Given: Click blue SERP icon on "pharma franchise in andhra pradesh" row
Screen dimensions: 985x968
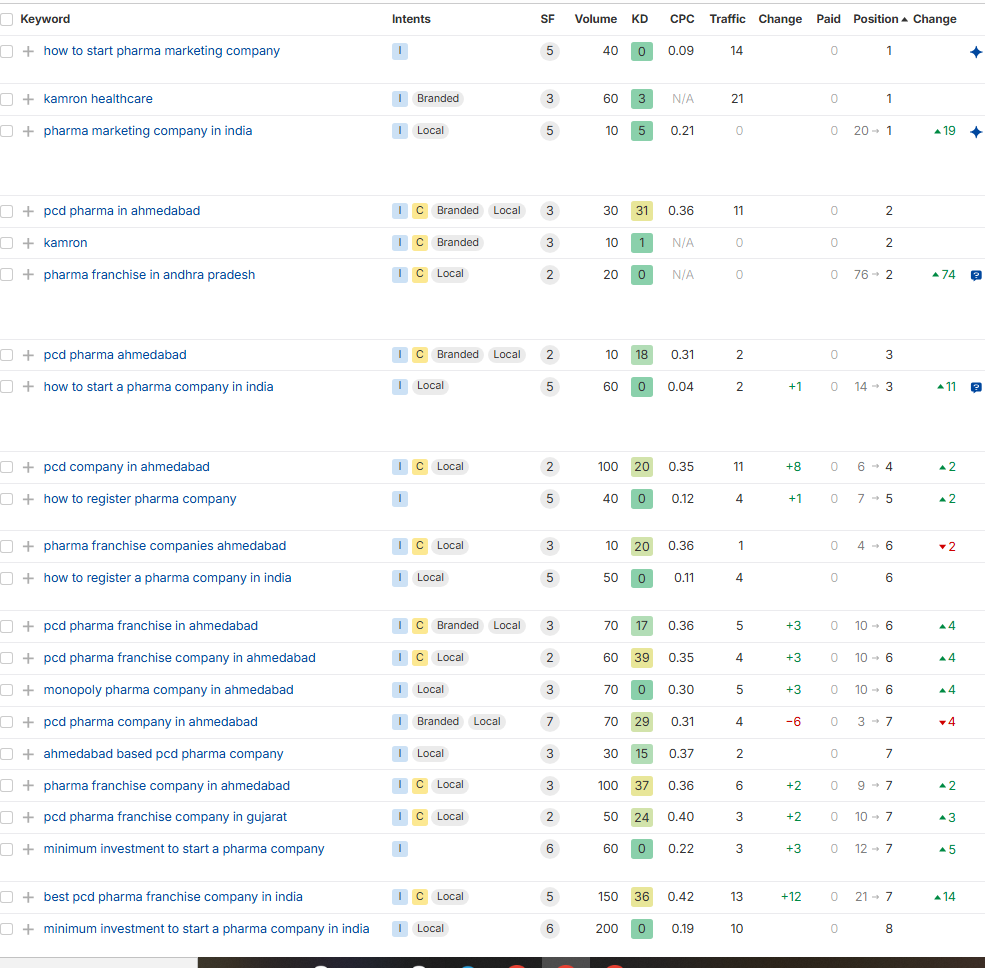Looking at the screenshot, I should 976,275.
